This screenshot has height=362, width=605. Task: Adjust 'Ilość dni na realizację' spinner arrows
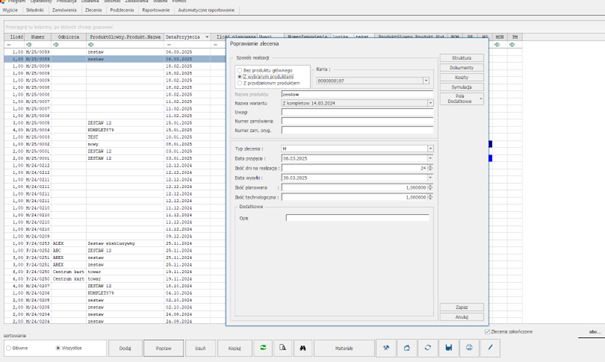click(430, 168)
